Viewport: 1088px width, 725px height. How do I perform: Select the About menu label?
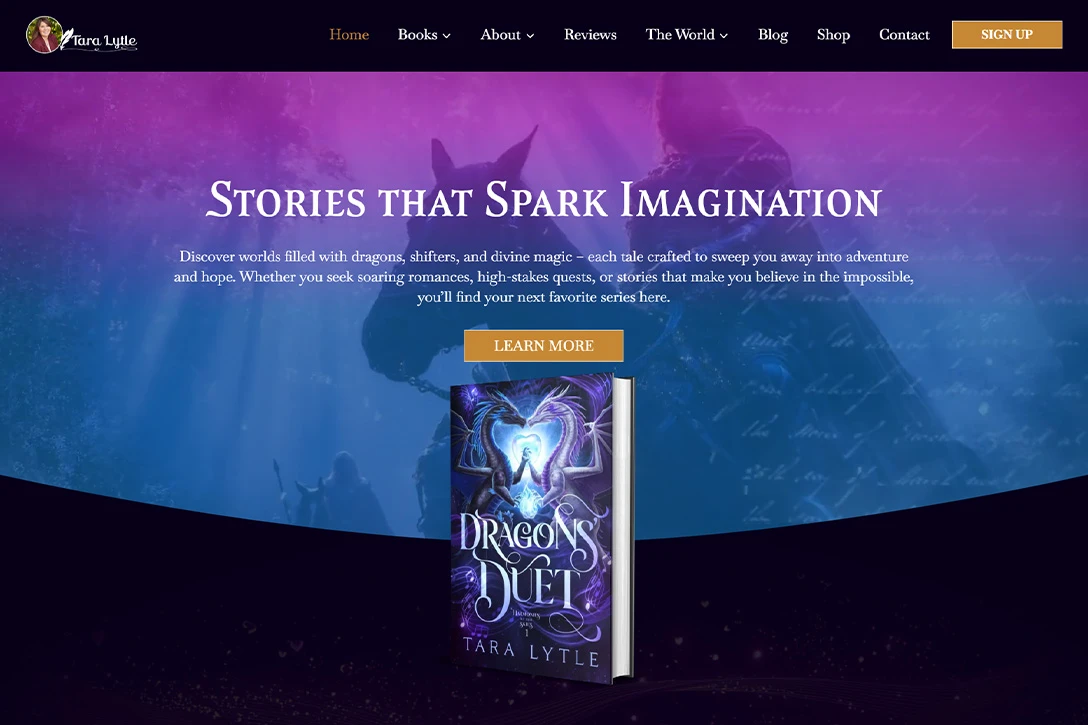coord(500,35)
